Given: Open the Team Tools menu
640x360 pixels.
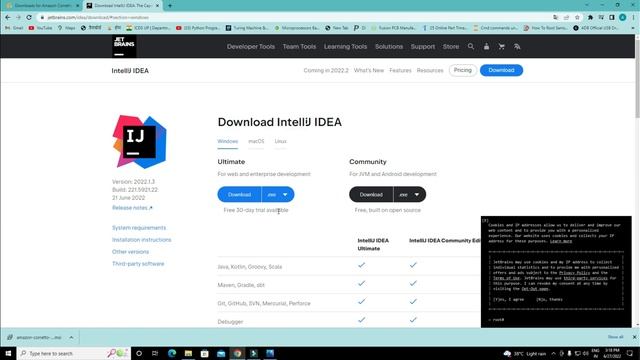Looking at the screenshot, I should coord(299,47).
